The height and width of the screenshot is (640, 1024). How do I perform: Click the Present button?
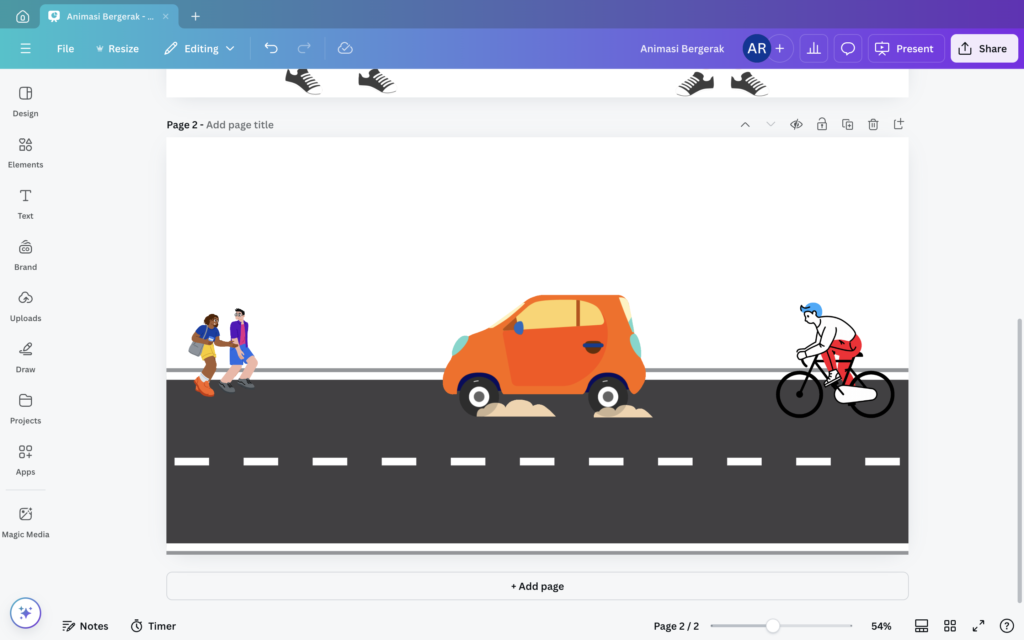click(906, 48)
